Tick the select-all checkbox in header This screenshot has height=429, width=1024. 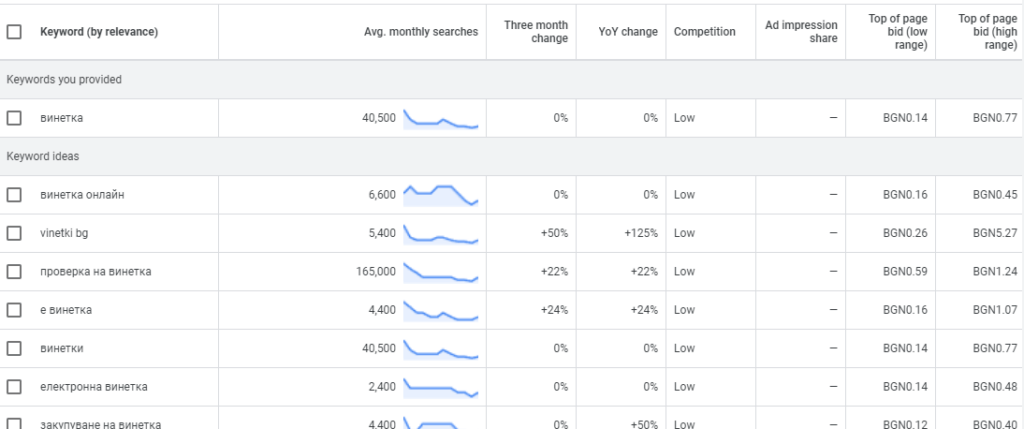click(x=14, y=32)
